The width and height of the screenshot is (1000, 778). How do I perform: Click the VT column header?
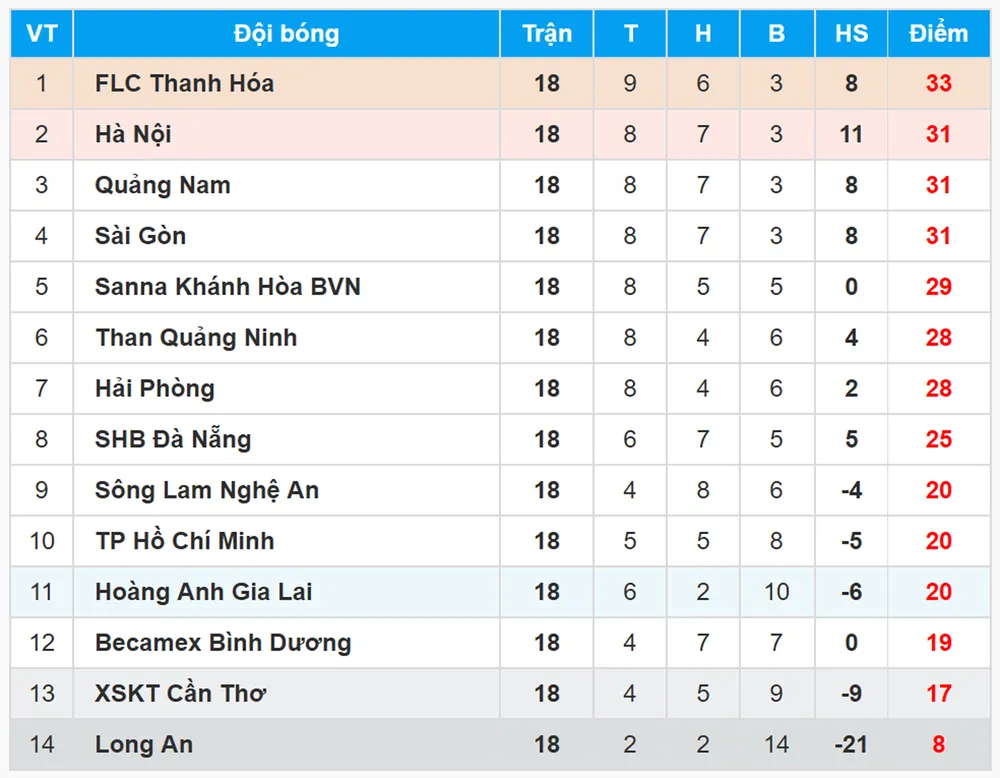pyautogui.click(x=41, y=34)
